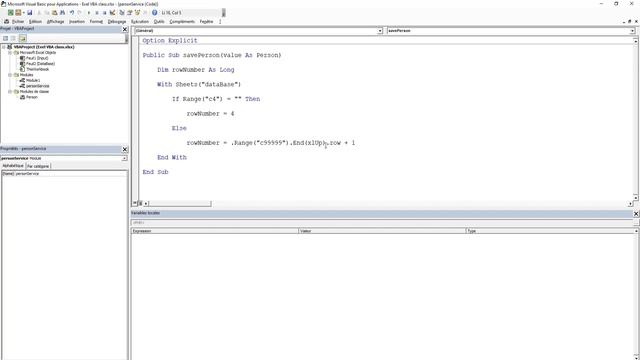Viewport: 640px width, 360px height.
Task: Click the blue Help question mark icon
Action: pos(155,13)
